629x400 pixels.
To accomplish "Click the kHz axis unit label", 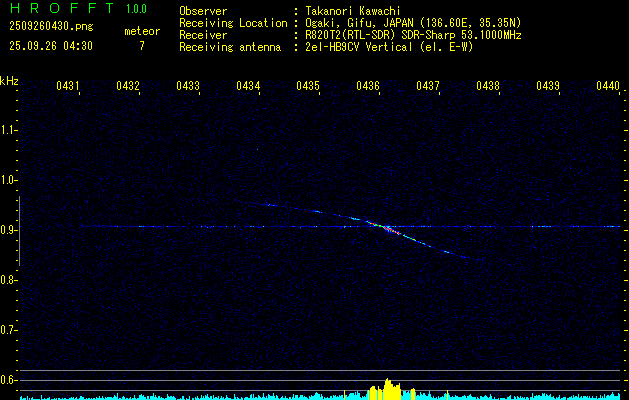I will [x=9, y=81].
